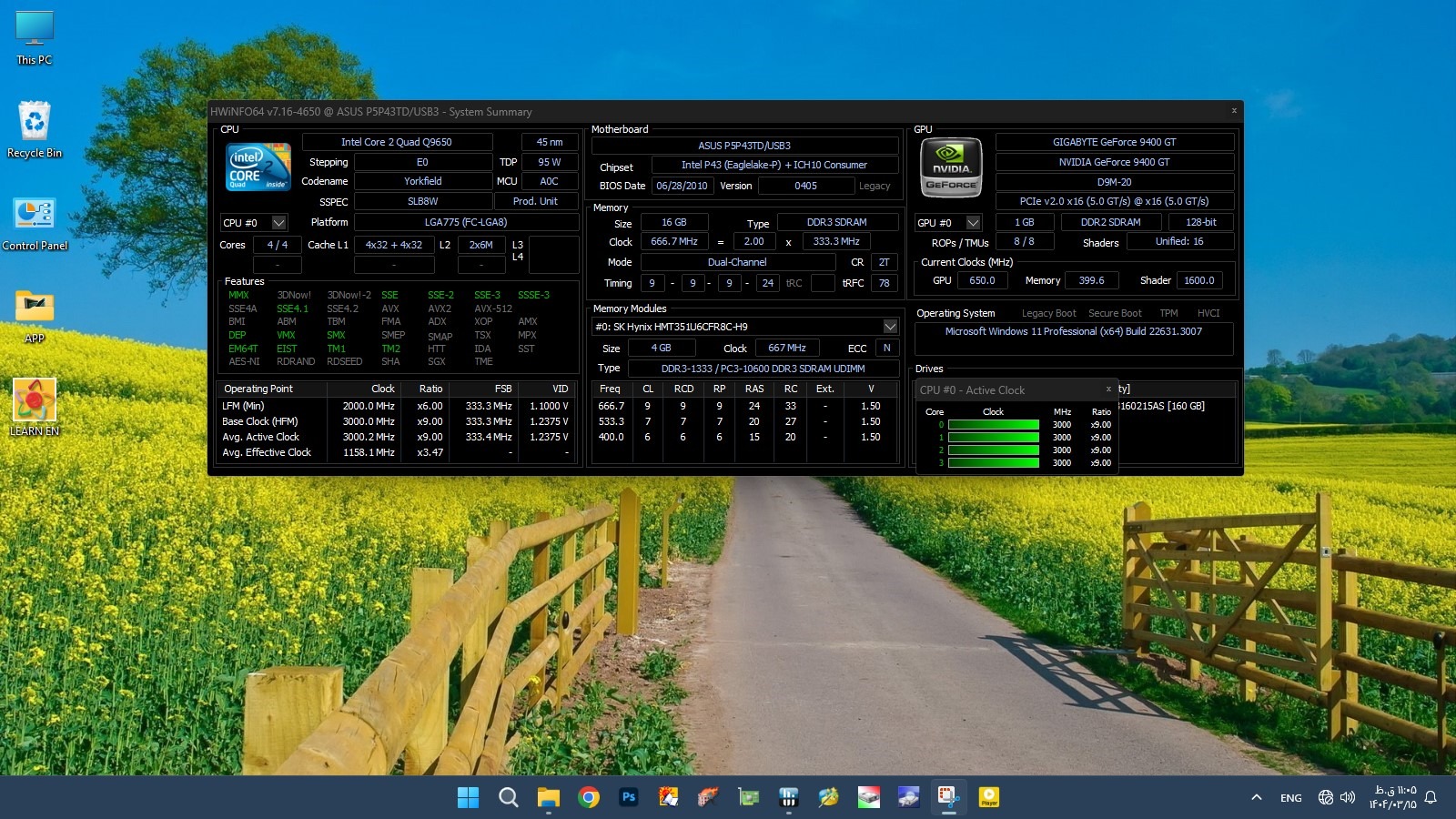Viewport: 1456px width, 819px height.
Task: Open the memory module SK Hynix dropdown
Action: pos(889,327)
